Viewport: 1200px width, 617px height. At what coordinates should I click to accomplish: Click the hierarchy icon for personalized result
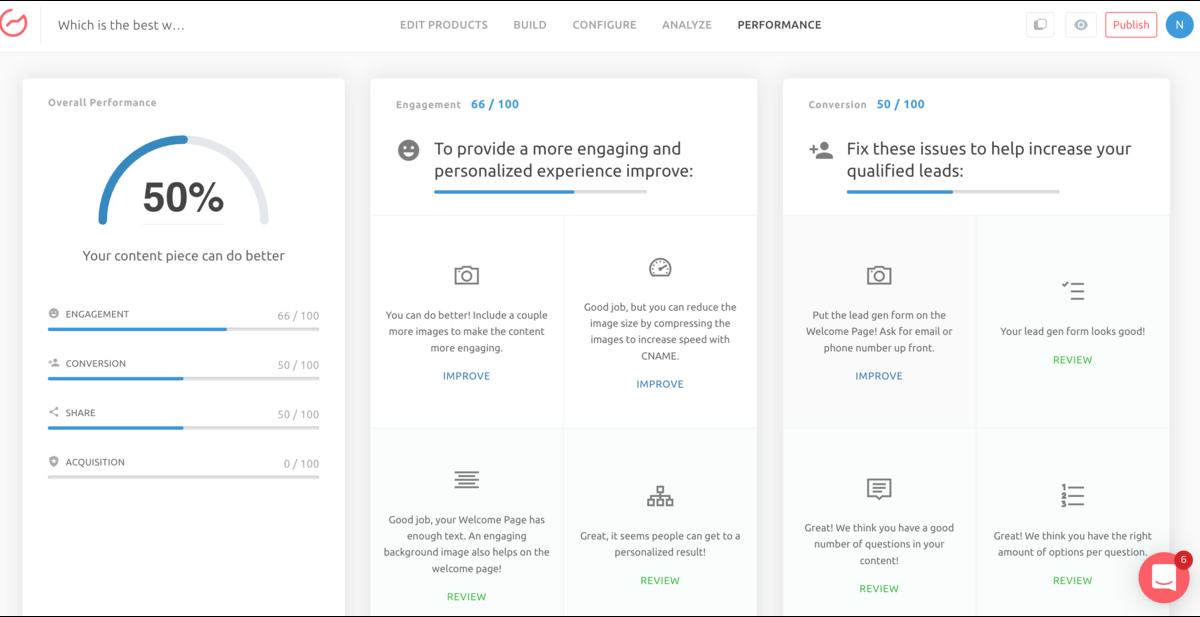[660, 495]
